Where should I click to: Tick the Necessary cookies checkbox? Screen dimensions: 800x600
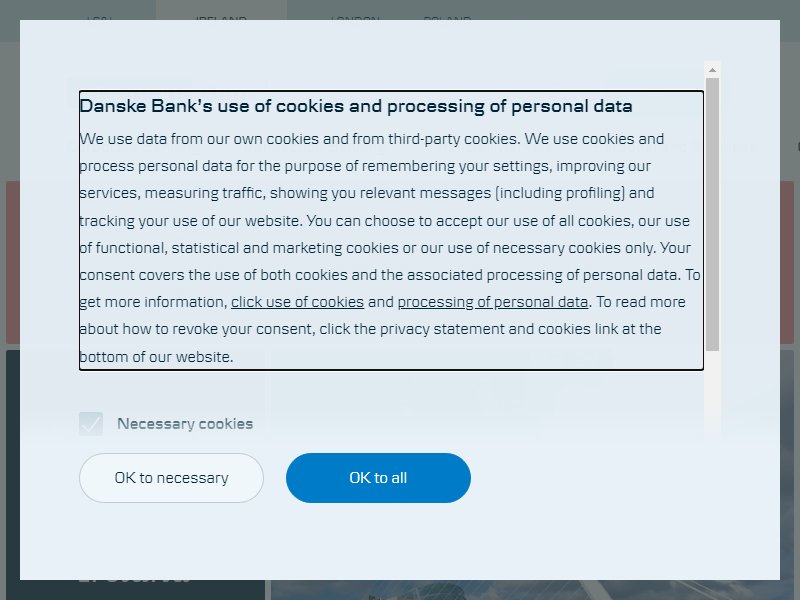coord(91,423)
